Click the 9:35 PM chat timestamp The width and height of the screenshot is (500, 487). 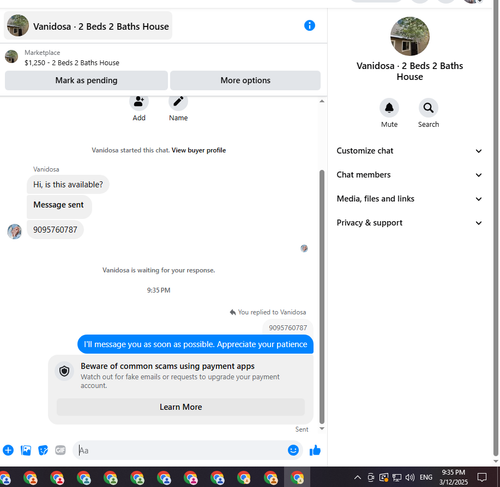pyautogui.click(x=159, y=290)
